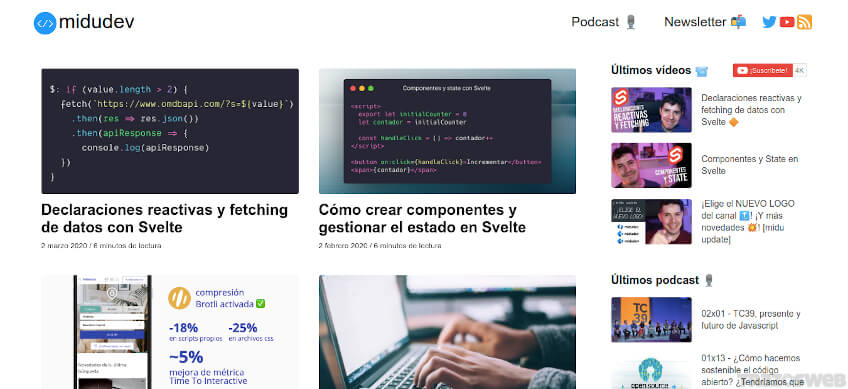Click the Podcast microphone icon in header
Screen dimensions: 848x389
630,22
